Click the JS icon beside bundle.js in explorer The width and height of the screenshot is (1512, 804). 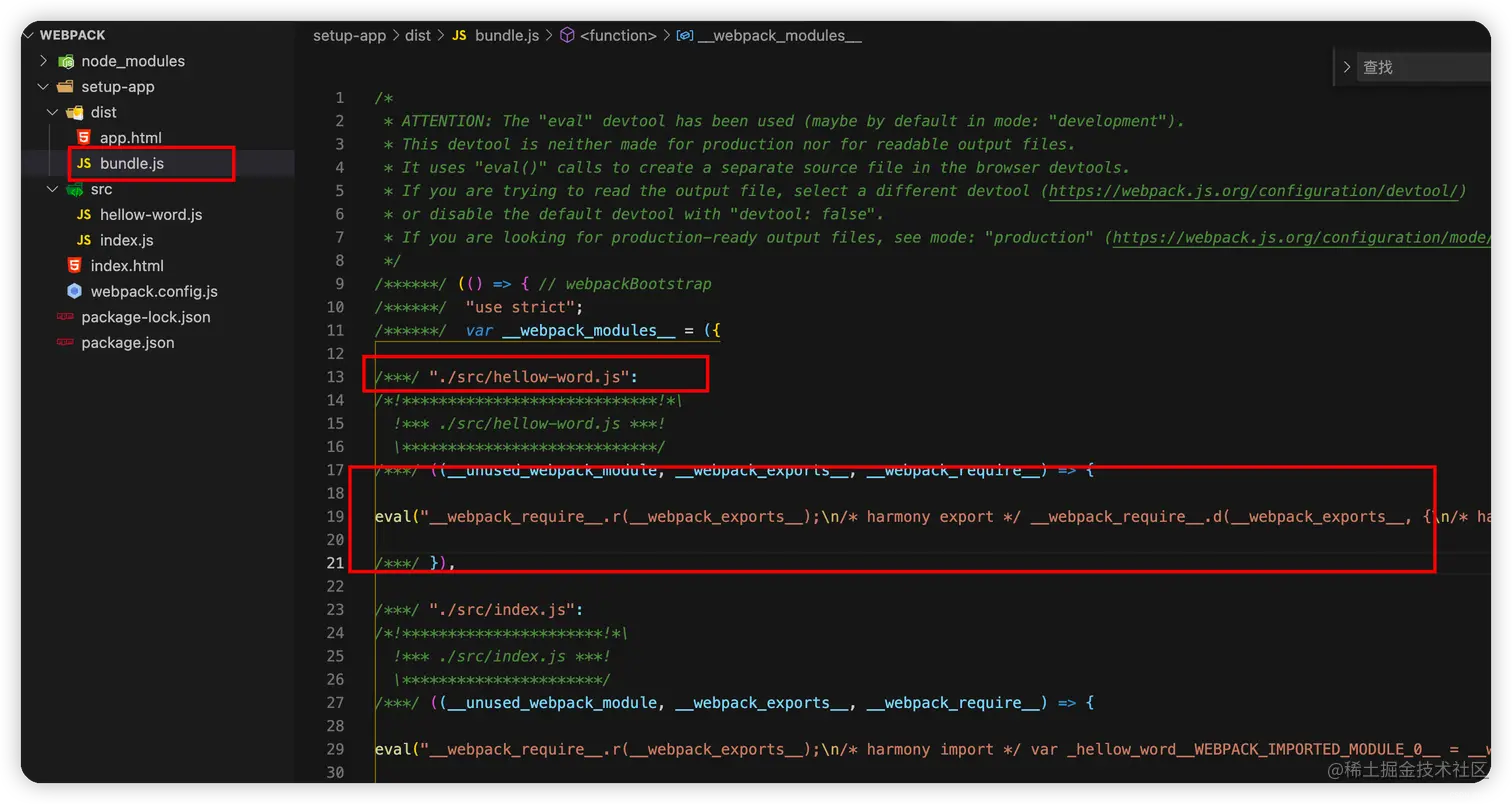(84, 163)
